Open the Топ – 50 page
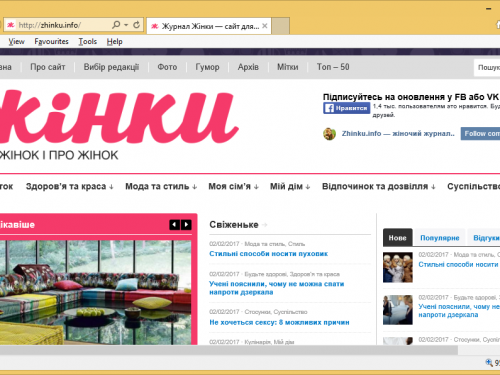This screenshot has height=375, width=500. pos(333,67)
